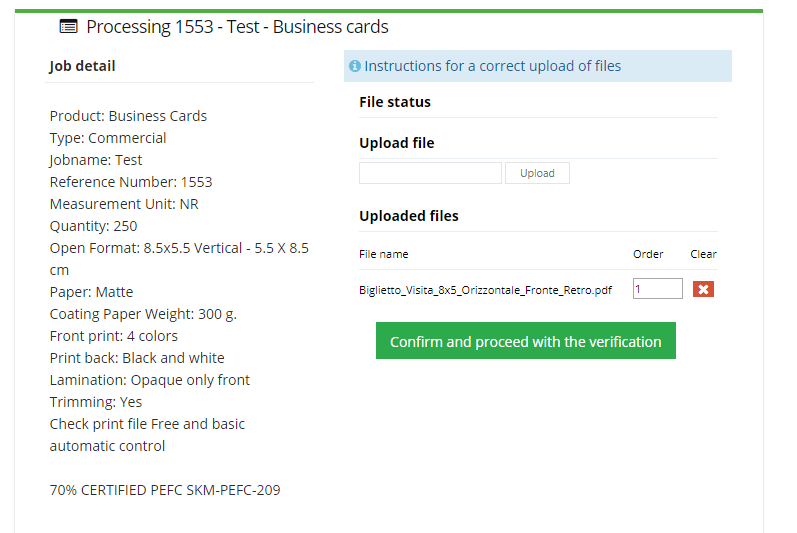Click the Reference Number: 1553 line
This screenshot has width=797, height=533.
(131, 182)
